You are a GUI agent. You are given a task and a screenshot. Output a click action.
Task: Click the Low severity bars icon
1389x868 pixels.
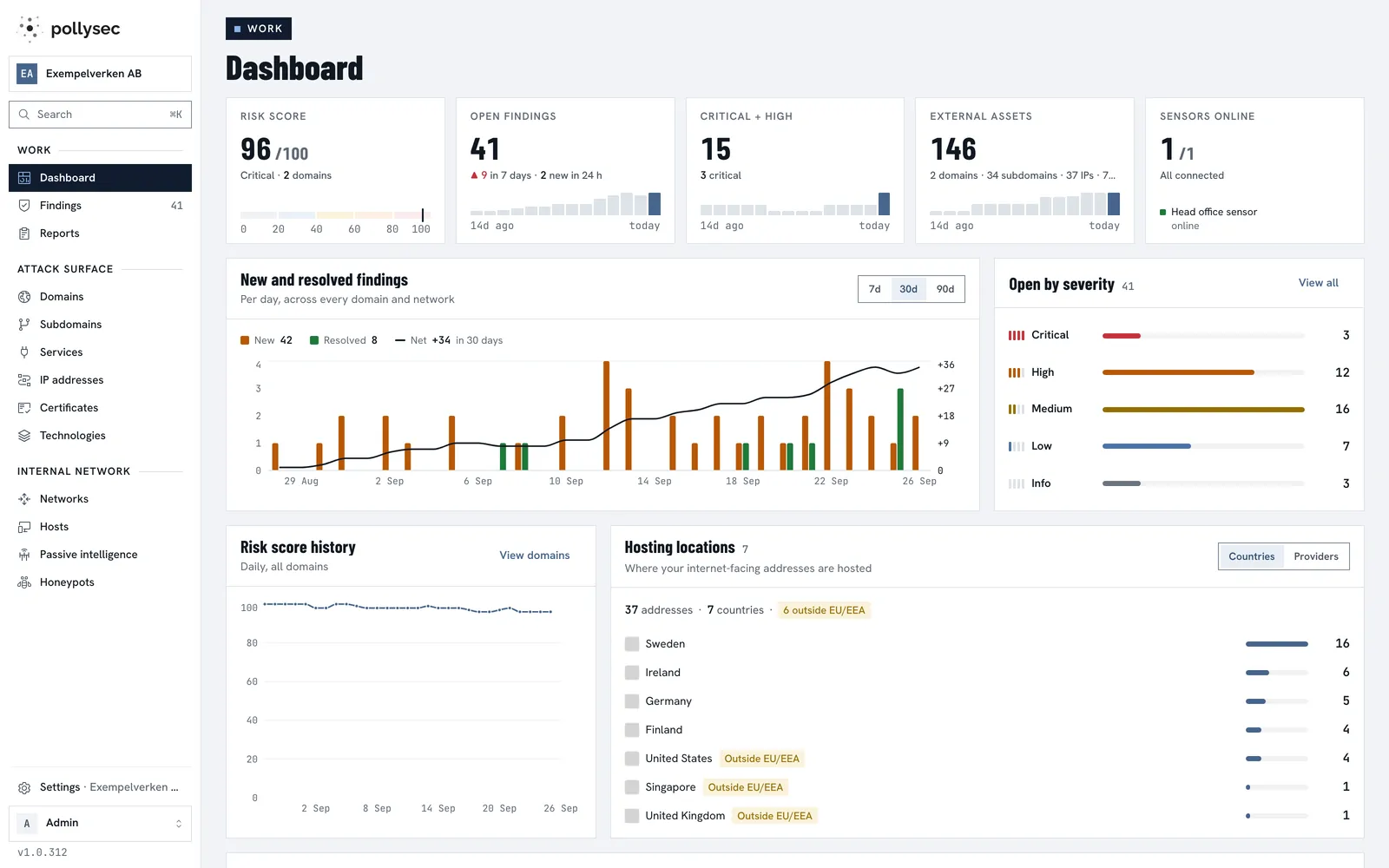point(1017,446)
